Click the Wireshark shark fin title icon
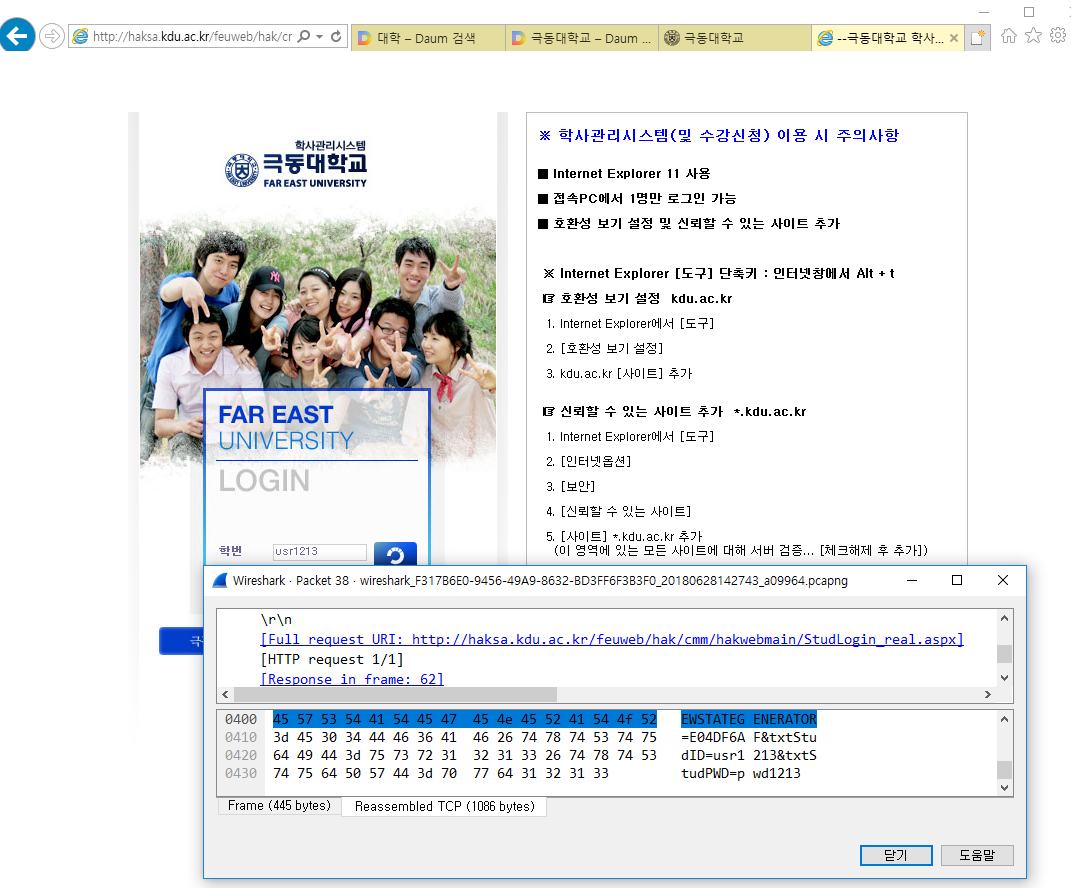 pos(220,581)
